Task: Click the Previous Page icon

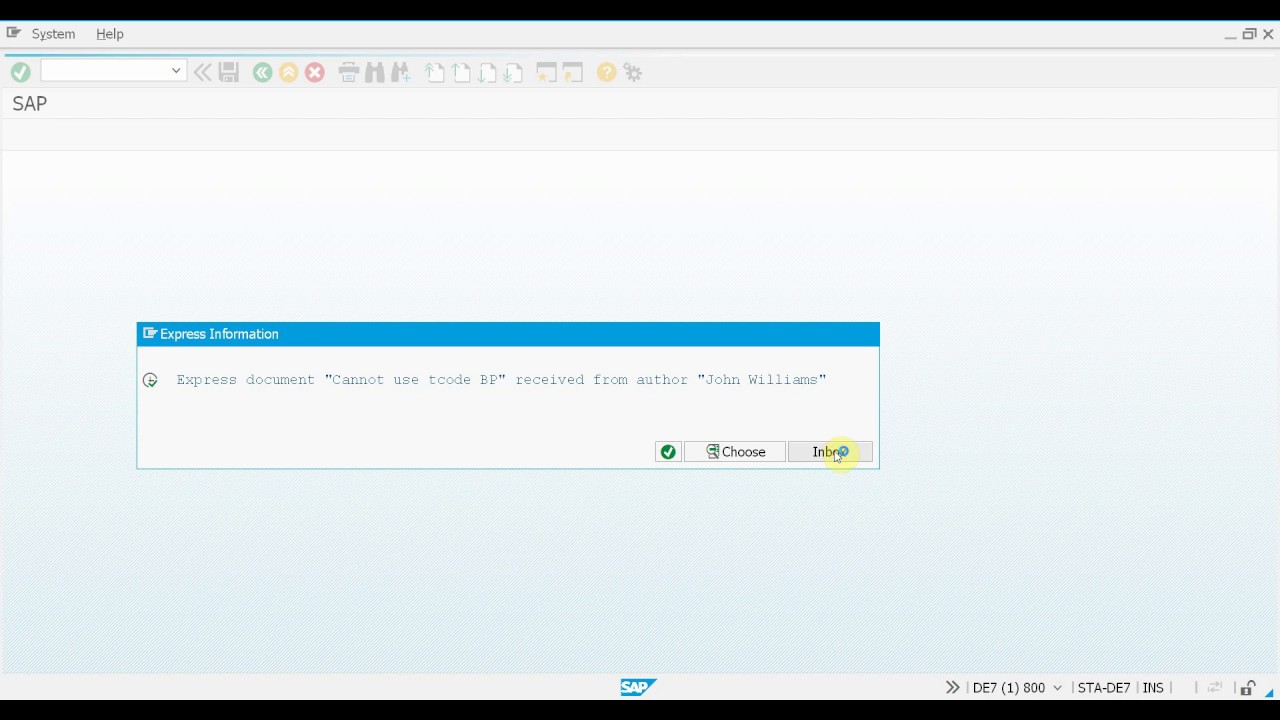Action: (x=461, y=72)
